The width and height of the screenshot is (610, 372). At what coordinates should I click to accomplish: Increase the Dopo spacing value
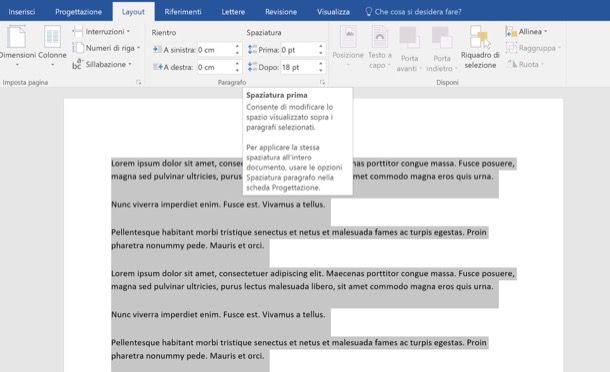click(321, 64)
